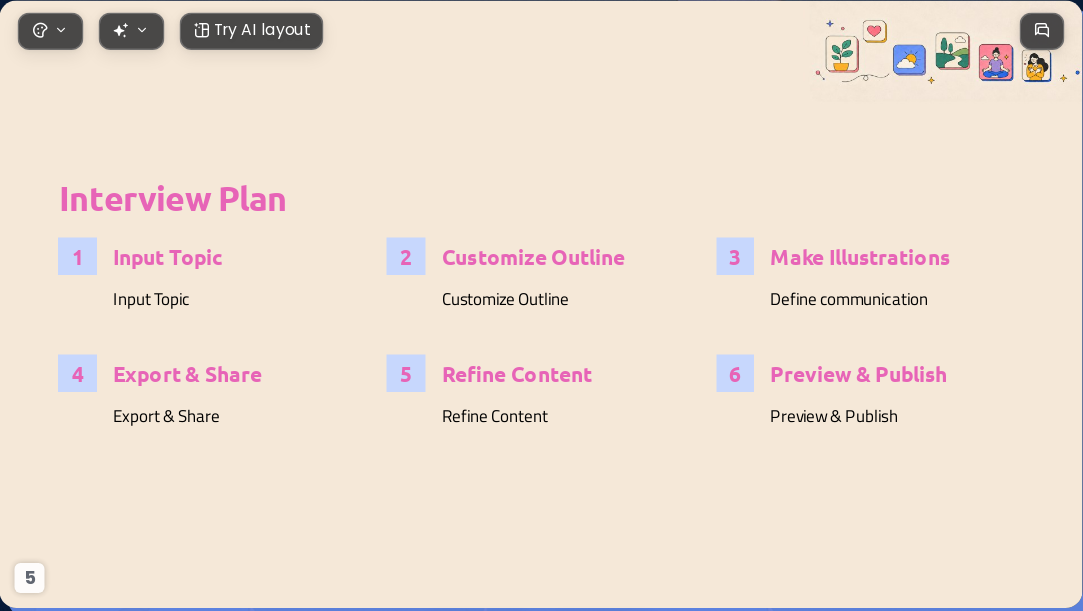The image size is (1083, 611).
Task: Select the Interview Plan slide title
Action: [x=173, y=200]
